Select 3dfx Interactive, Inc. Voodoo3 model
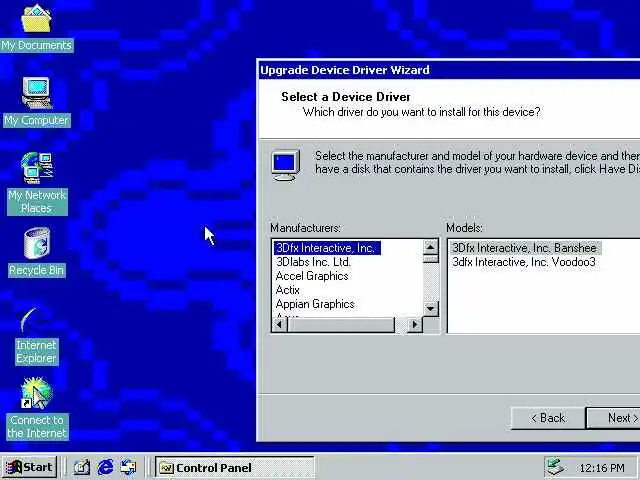This screenshot has width=640, height=480. (524, 262)
